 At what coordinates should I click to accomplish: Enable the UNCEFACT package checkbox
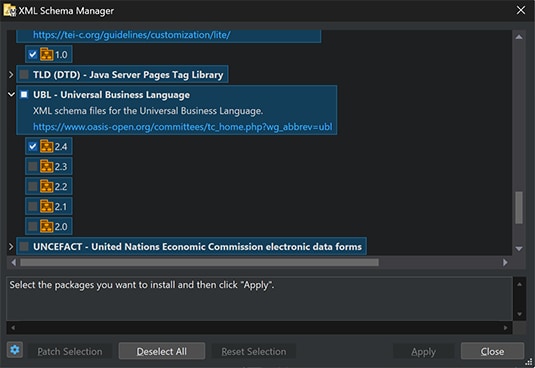(24, 246)
